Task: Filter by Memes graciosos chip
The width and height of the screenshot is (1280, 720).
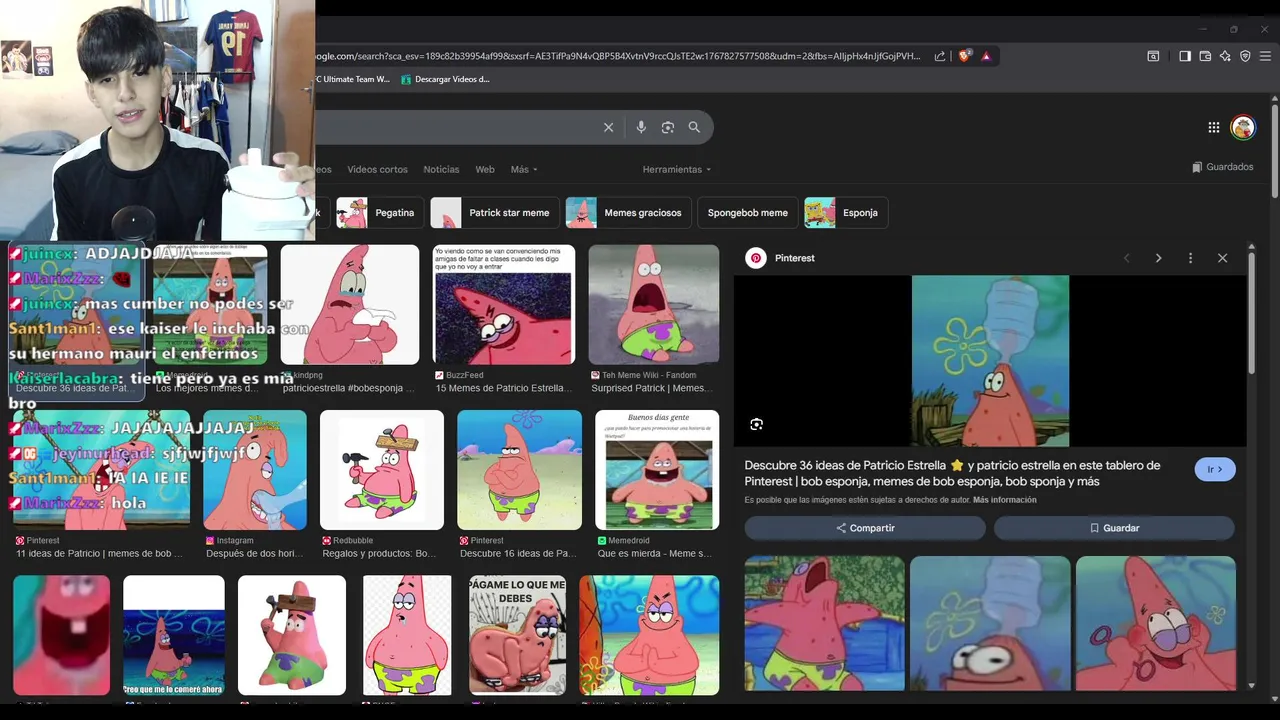Action: click(x=628, y=212)
